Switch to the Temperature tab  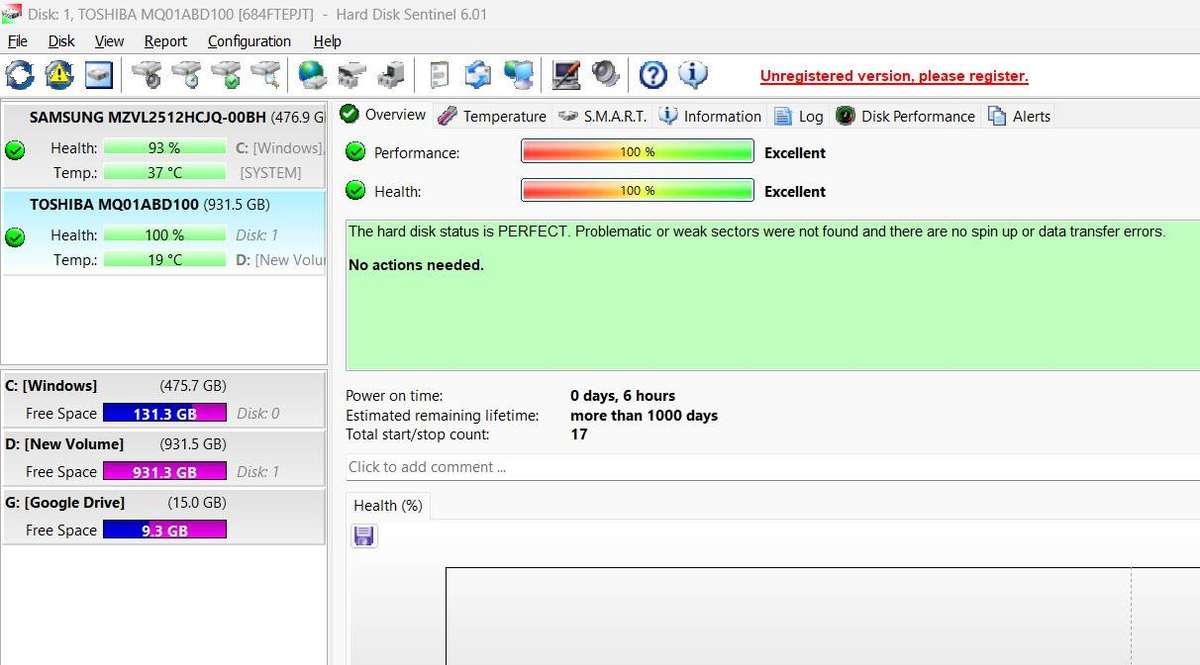[x=492, y=116]
